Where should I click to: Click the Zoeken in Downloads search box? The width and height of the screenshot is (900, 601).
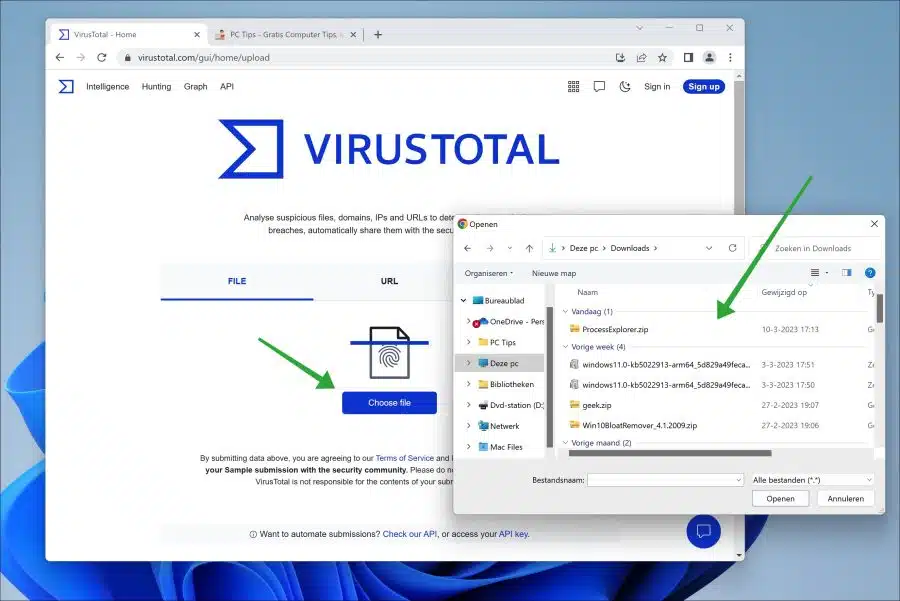click(816, 249)
